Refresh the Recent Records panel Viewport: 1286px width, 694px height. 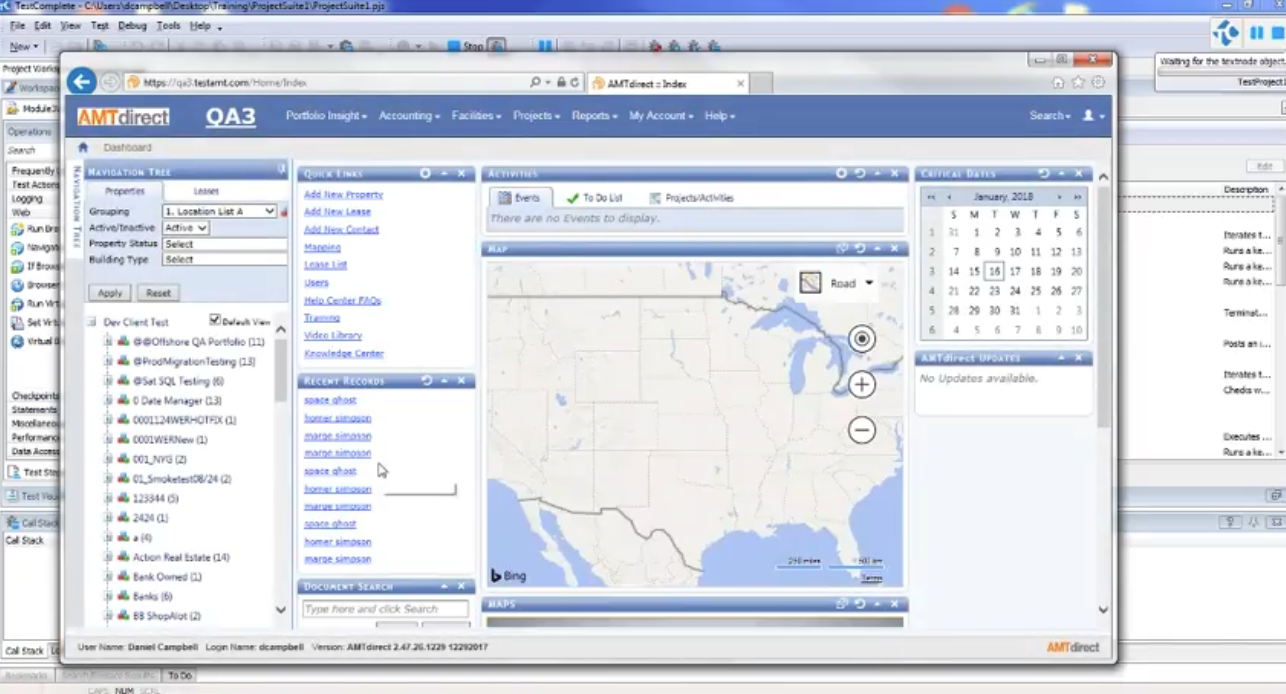coord(427,381)
